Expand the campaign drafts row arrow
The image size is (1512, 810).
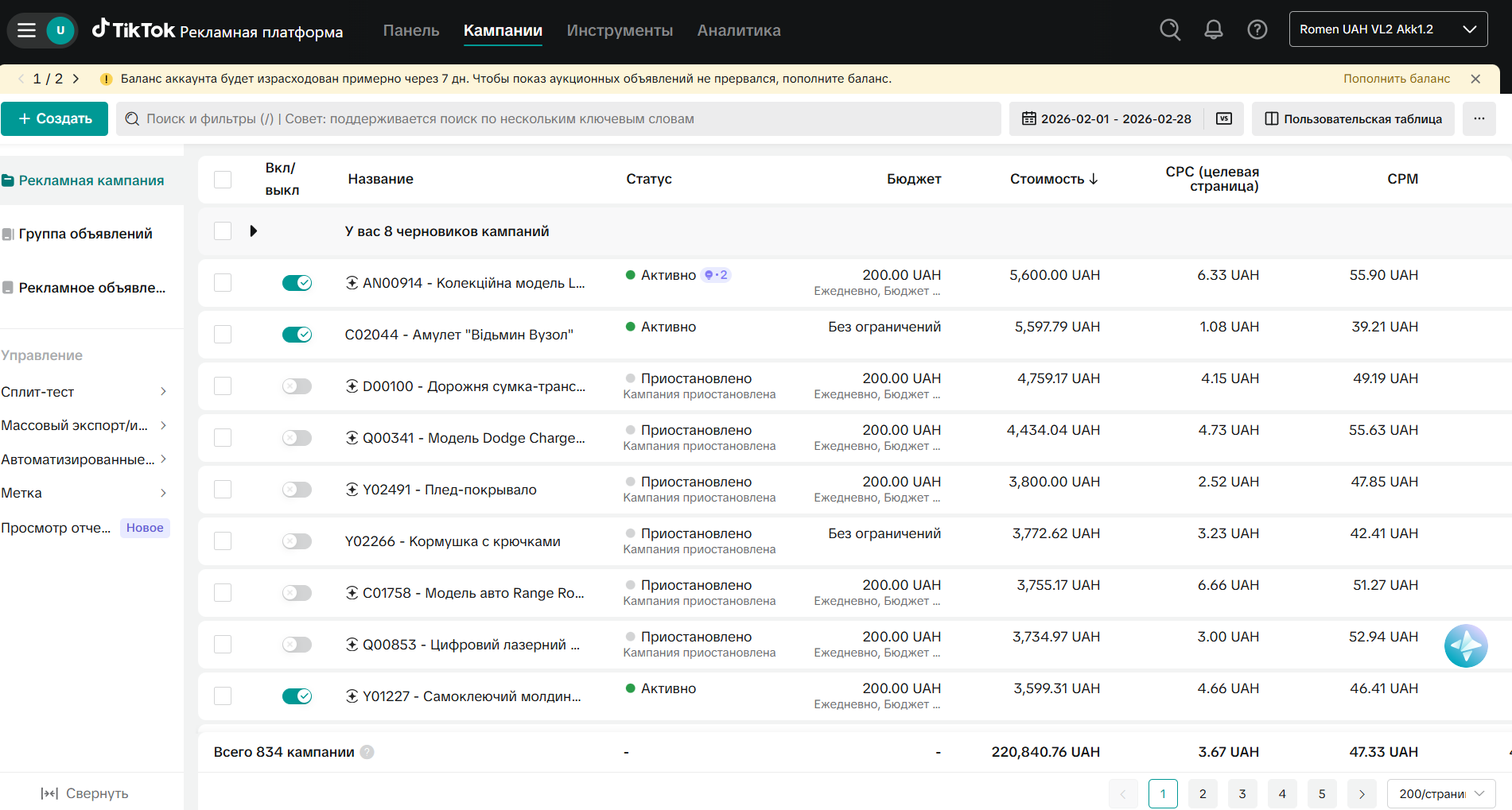253,231
